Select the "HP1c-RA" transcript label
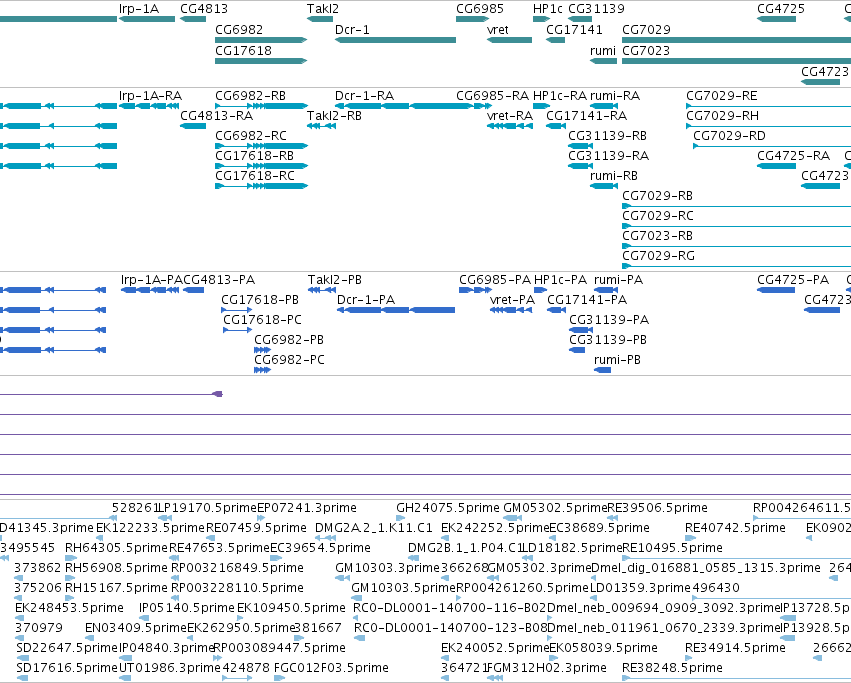The width and height of the screenshot is (851, 683). 560,96
